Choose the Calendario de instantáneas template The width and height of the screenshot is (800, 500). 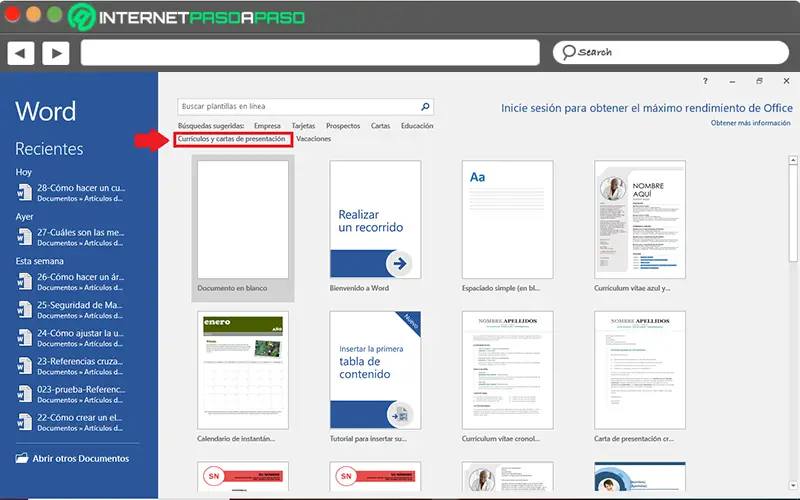pyautogui.click(x=243, y=377)
